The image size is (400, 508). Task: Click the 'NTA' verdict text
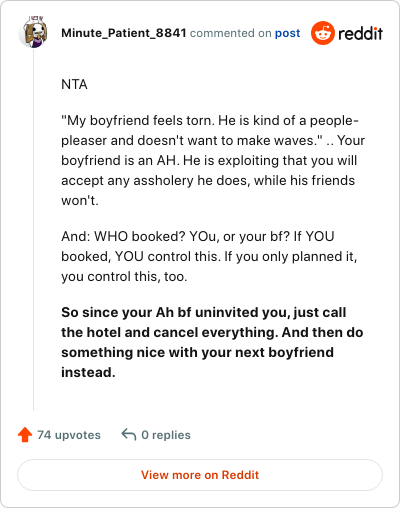[x=74, y=84]
